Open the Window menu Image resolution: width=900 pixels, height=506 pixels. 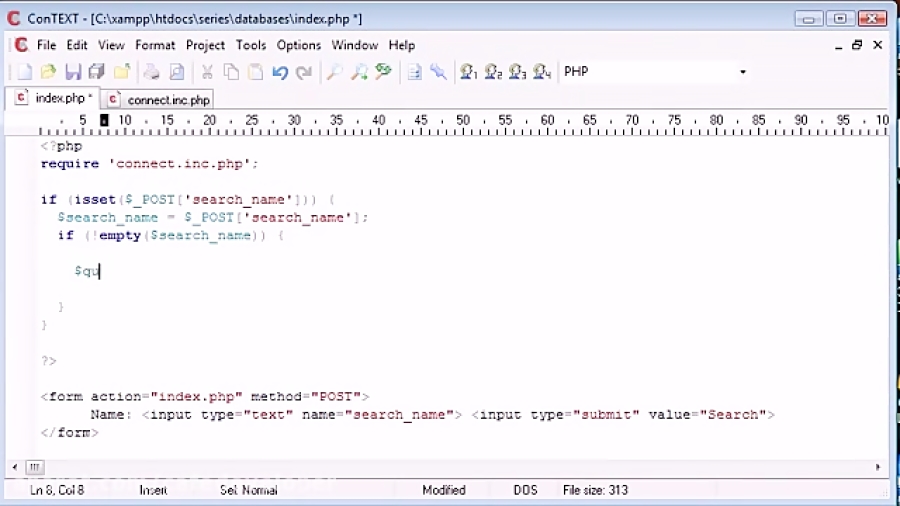(355, 45)
